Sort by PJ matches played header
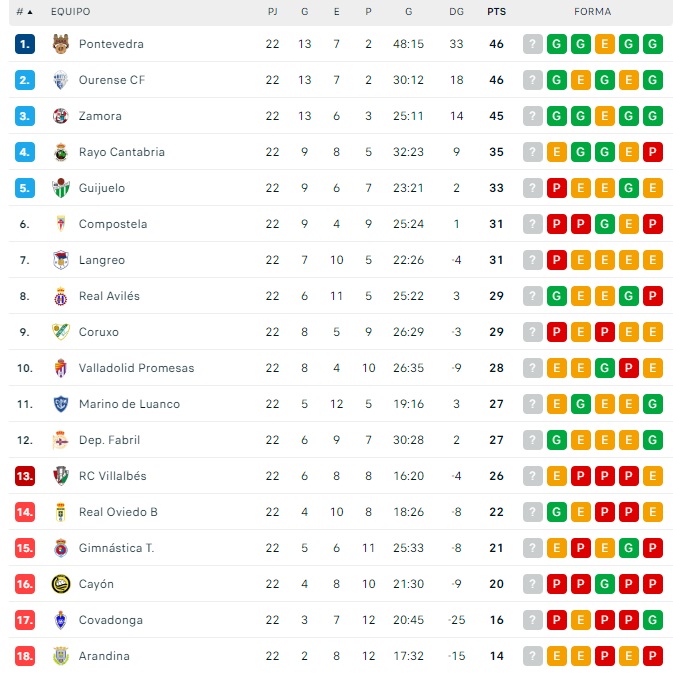Viewport: 673px width, 673px height. pos(273,12)
